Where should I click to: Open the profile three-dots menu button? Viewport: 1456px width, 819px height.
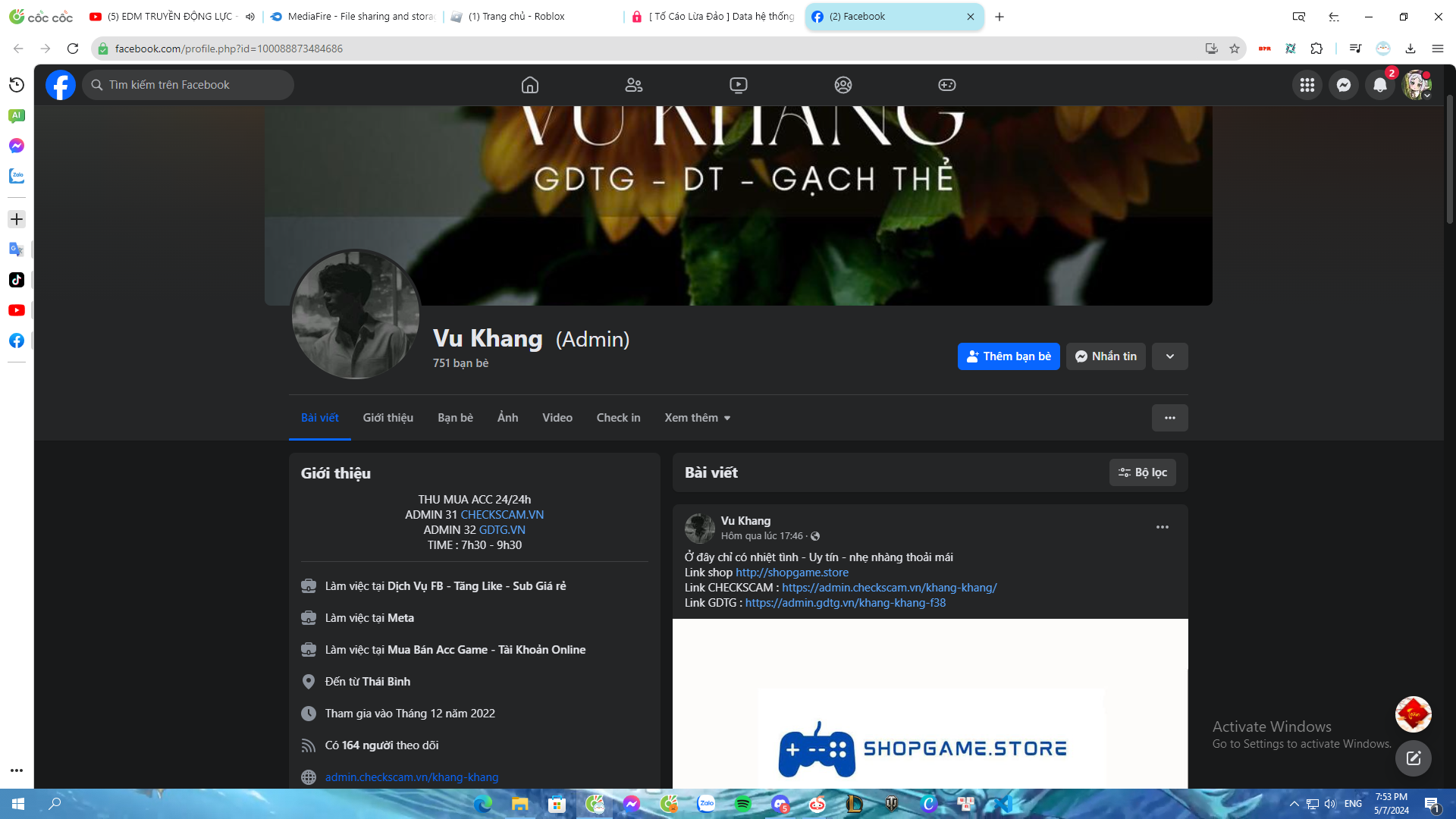coord(1170,418)
